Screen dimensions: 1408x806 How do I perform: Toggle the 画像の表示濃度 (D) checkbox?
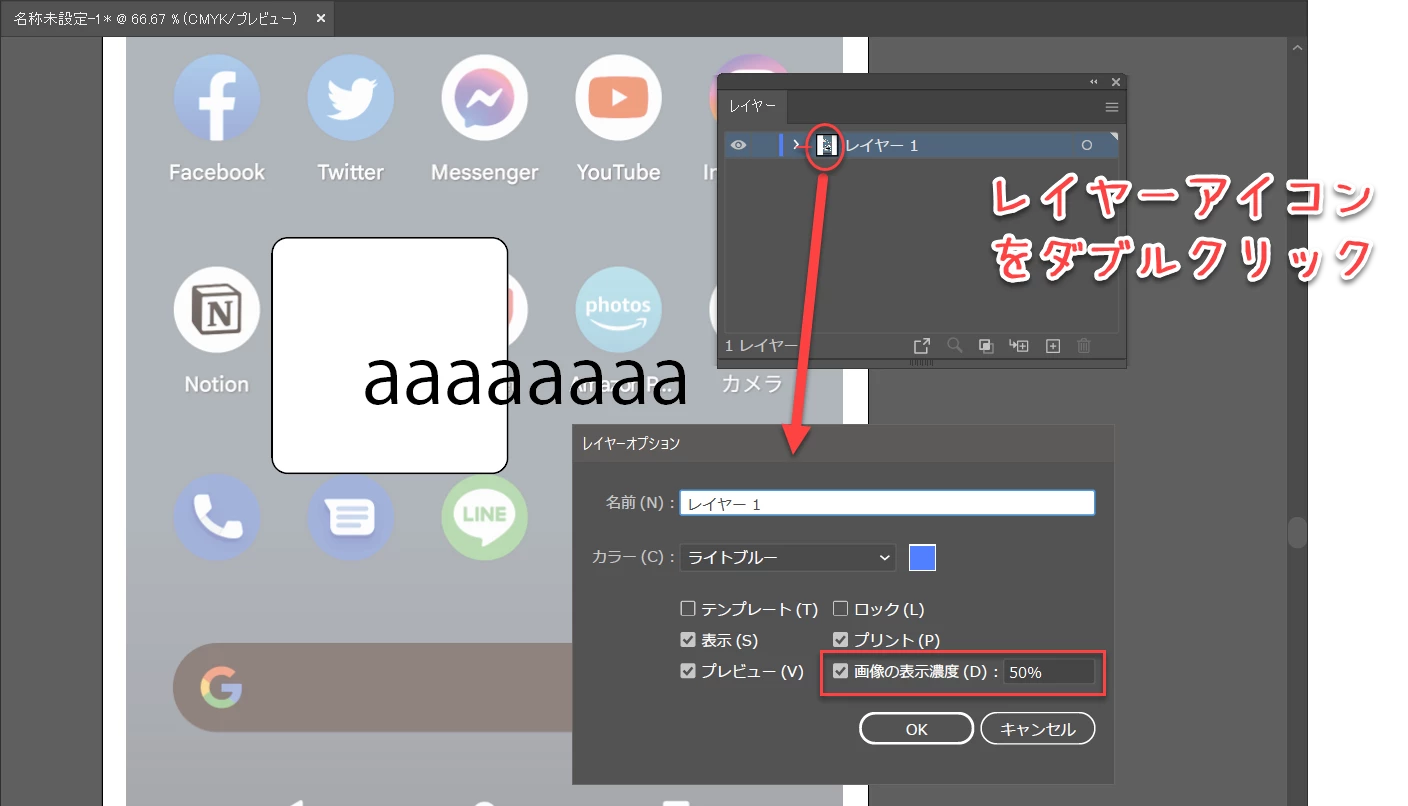841,671
